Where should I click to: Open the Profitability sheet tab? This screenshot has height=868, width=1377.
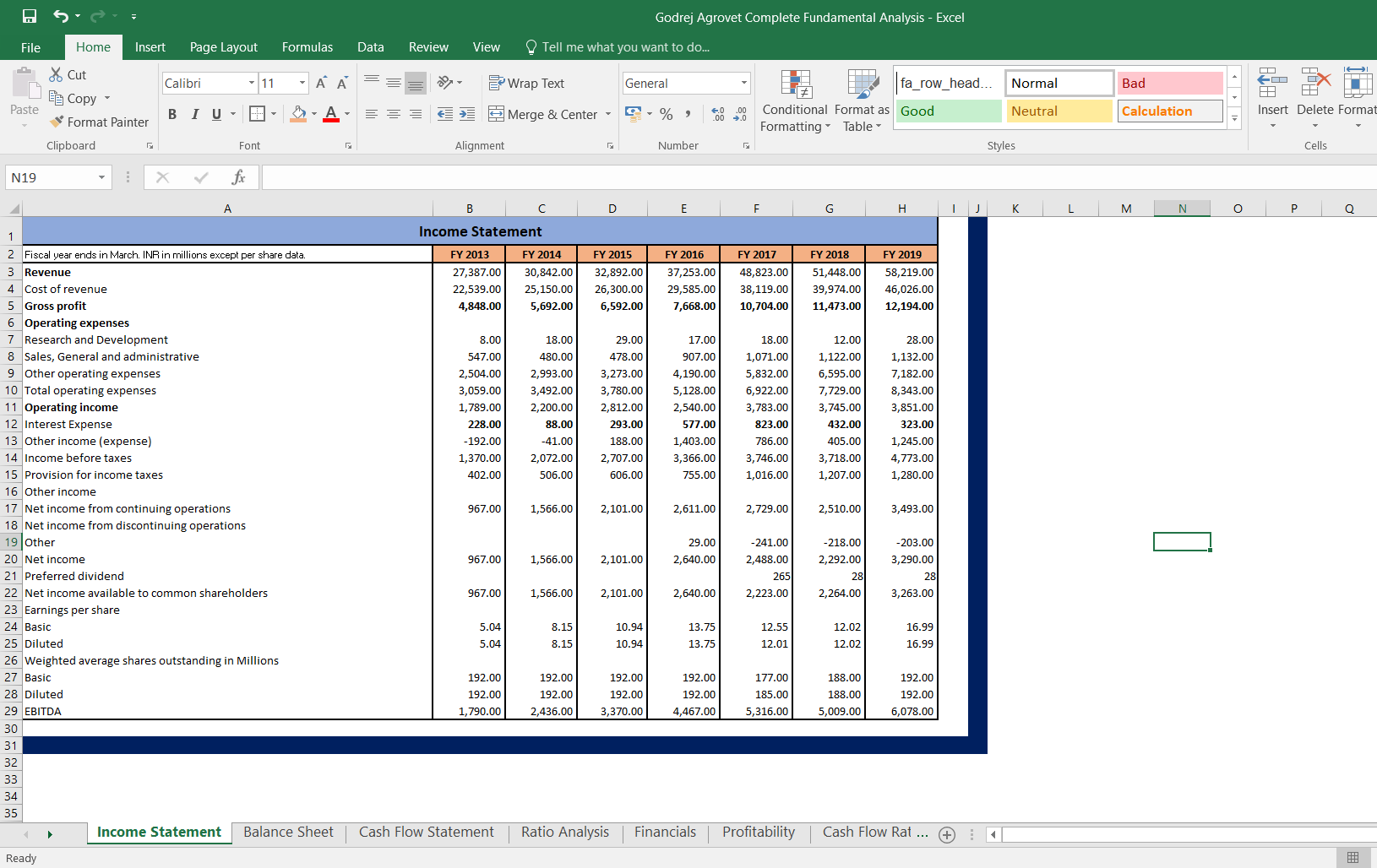click(759, 832)
